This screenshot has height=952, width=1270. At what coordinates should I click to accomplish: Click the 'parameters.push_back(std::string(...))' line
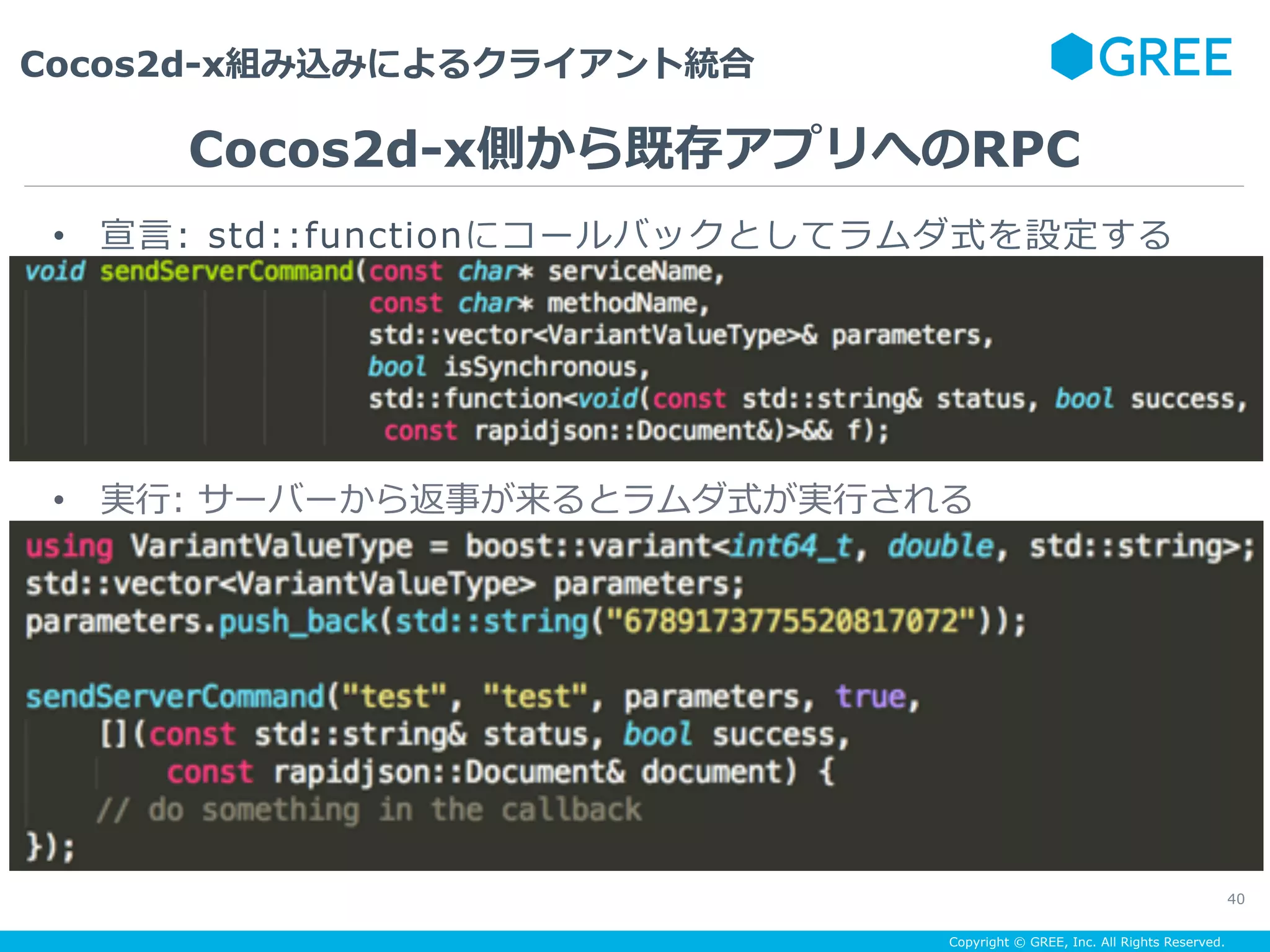(x=526, y=622)
